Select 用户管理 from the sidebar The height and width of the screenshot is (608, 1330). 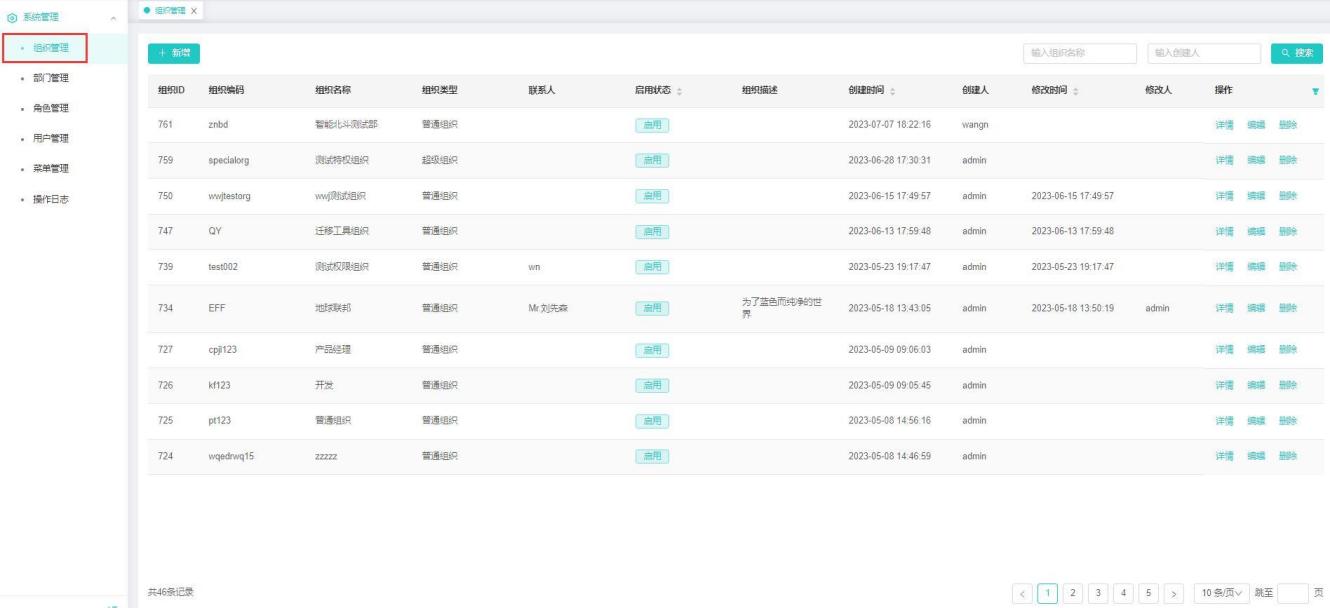point(50,138)
